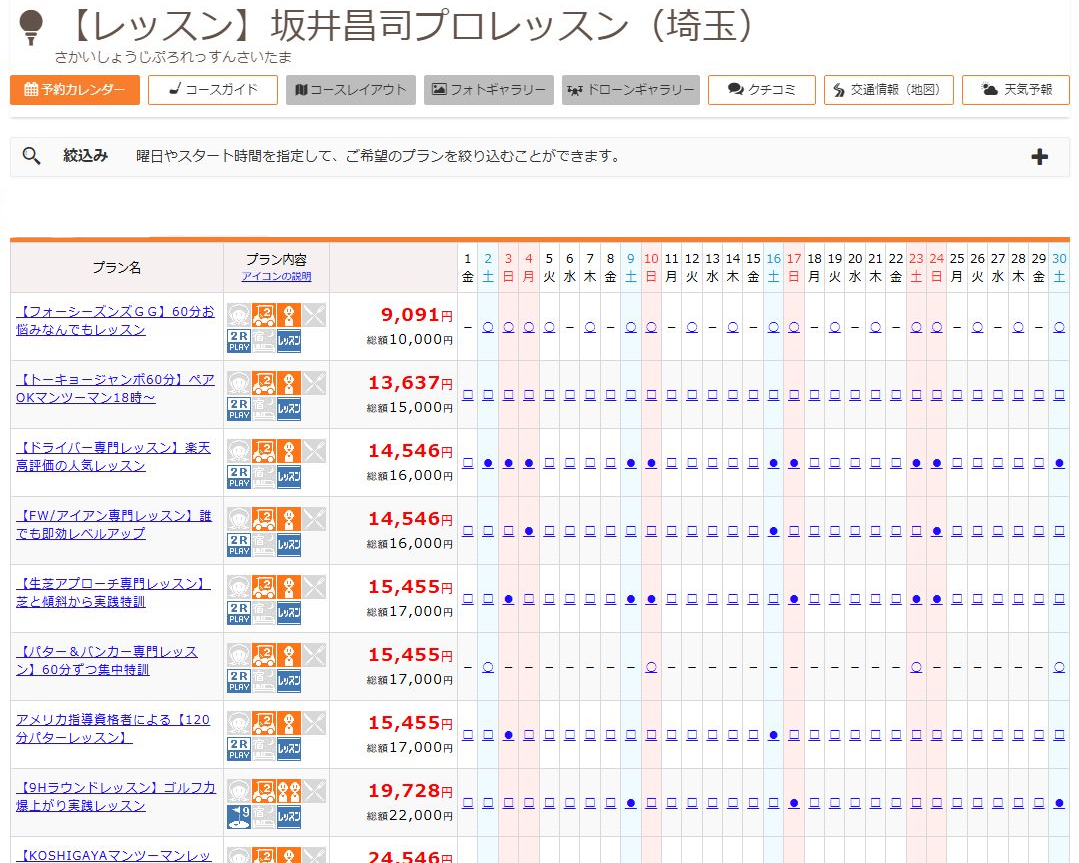Click the speech bubble icon on クチコミ

734,89
